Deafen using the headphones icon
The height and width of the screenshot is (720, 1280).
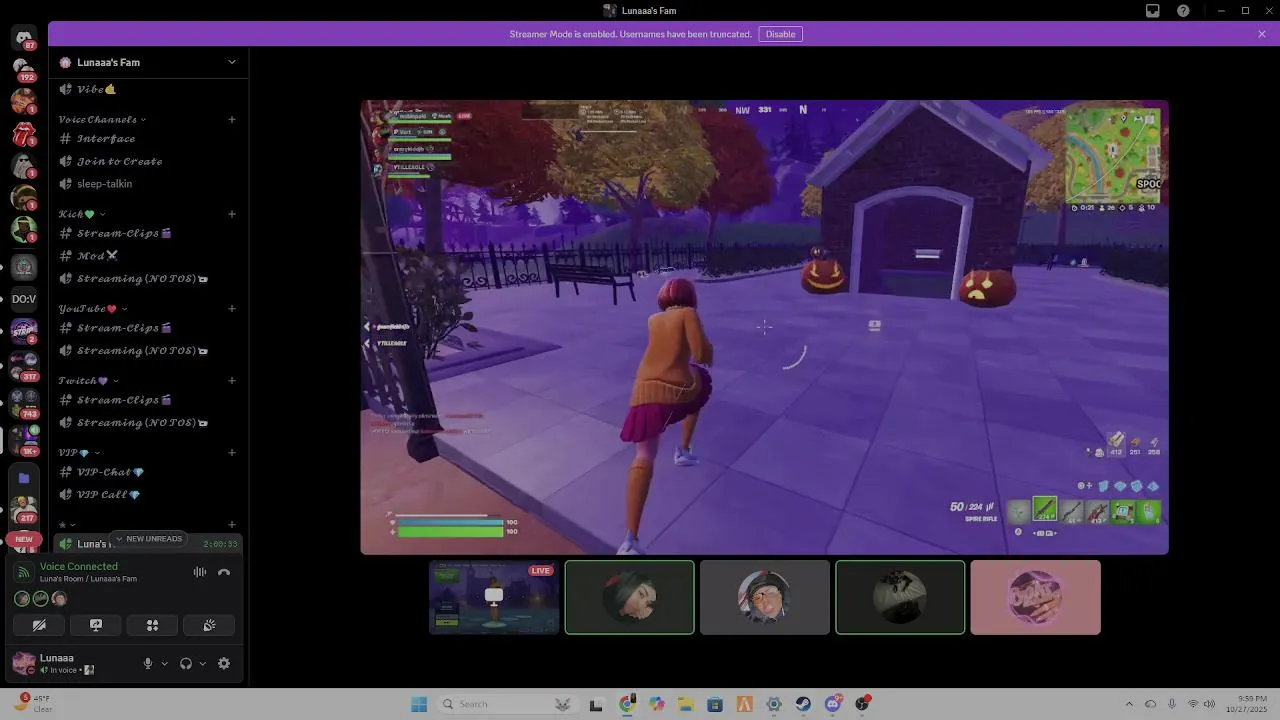tap(186, 663)
